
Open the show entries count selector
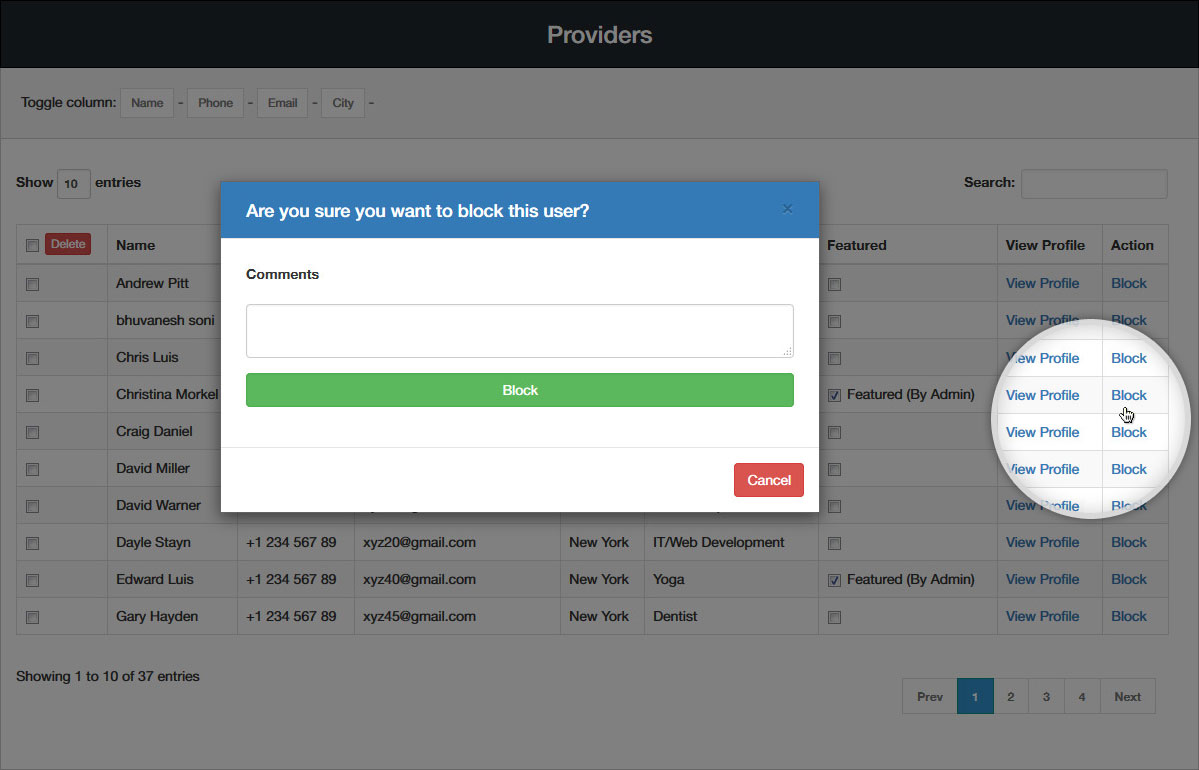click(72, 183)
